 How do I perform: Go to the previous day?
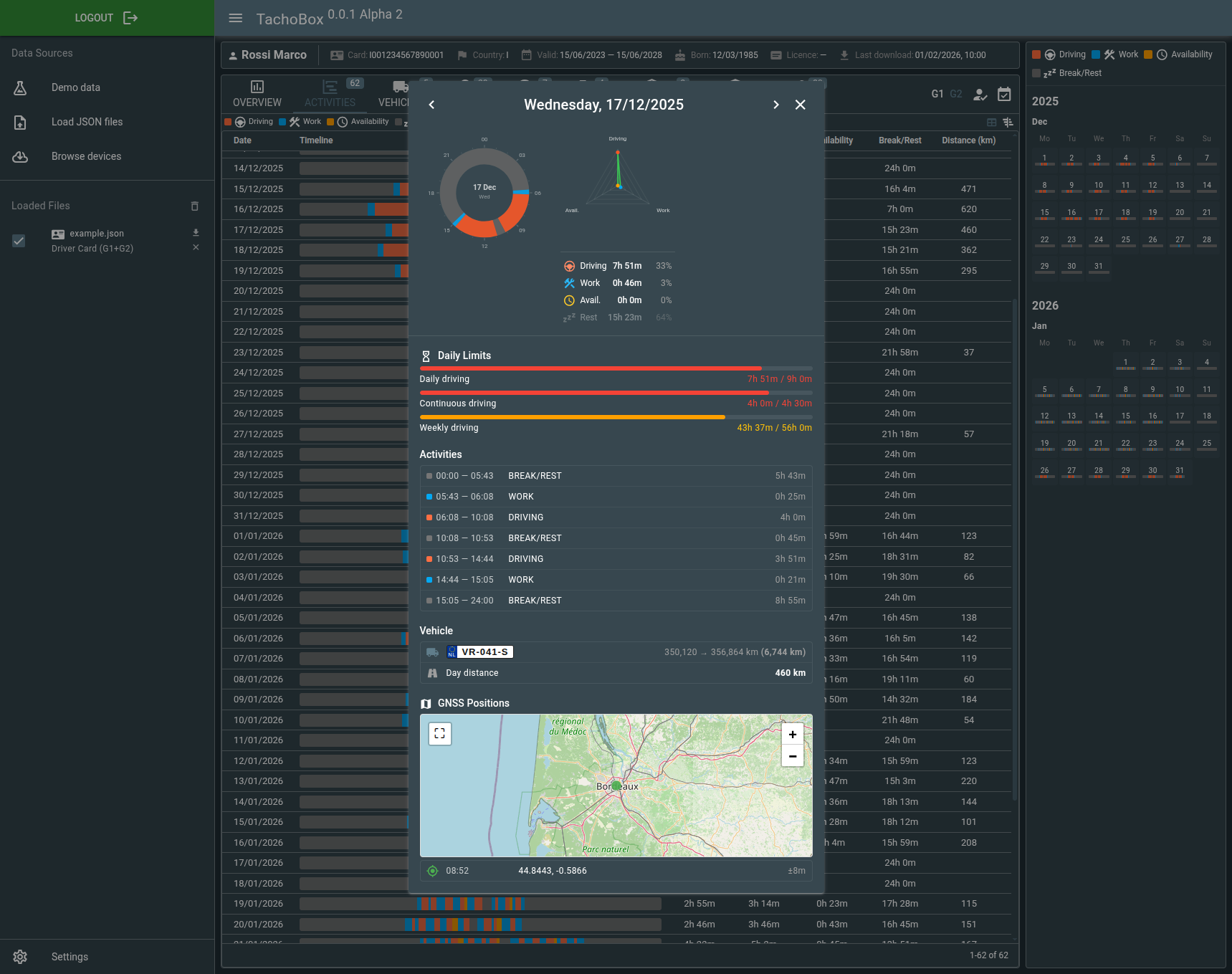tap(431, 105)
